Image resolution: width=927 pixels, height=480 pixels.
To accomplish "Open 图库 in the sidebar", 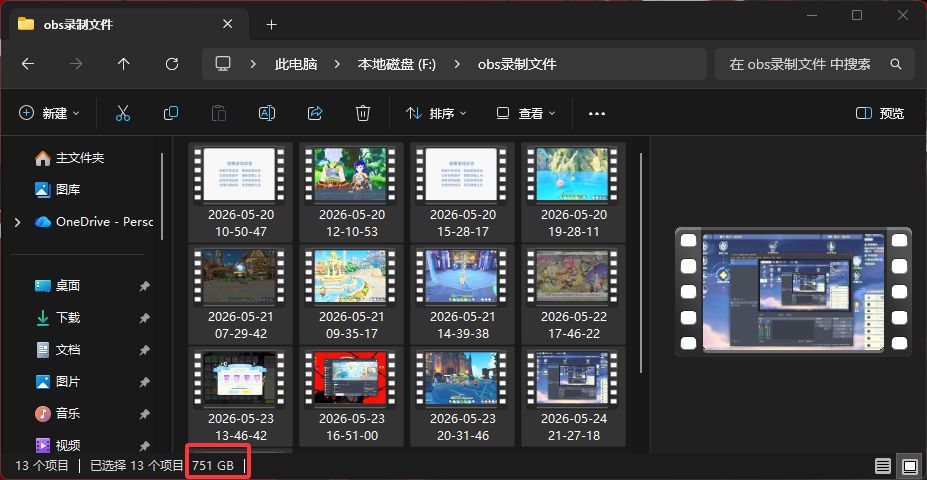I will point(57,190).
